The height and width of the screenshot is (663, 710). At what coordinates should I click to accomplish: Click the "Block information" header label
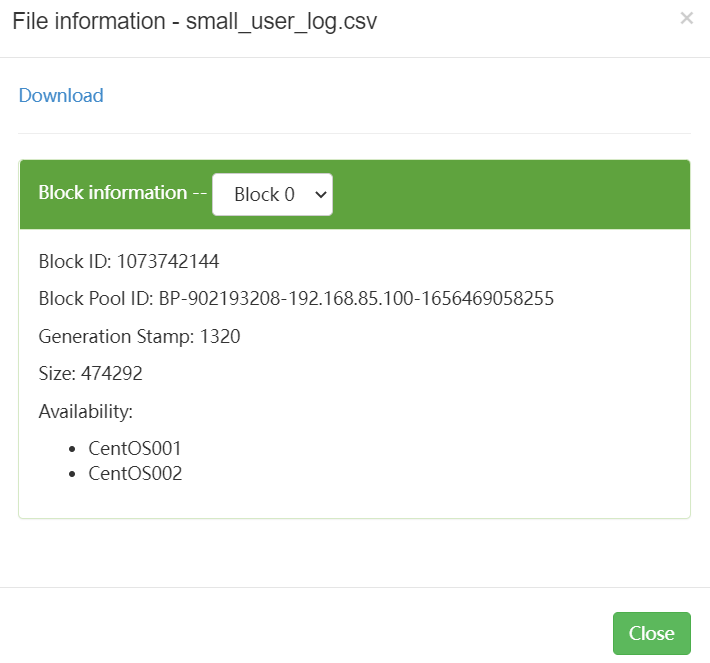[112, 193]
